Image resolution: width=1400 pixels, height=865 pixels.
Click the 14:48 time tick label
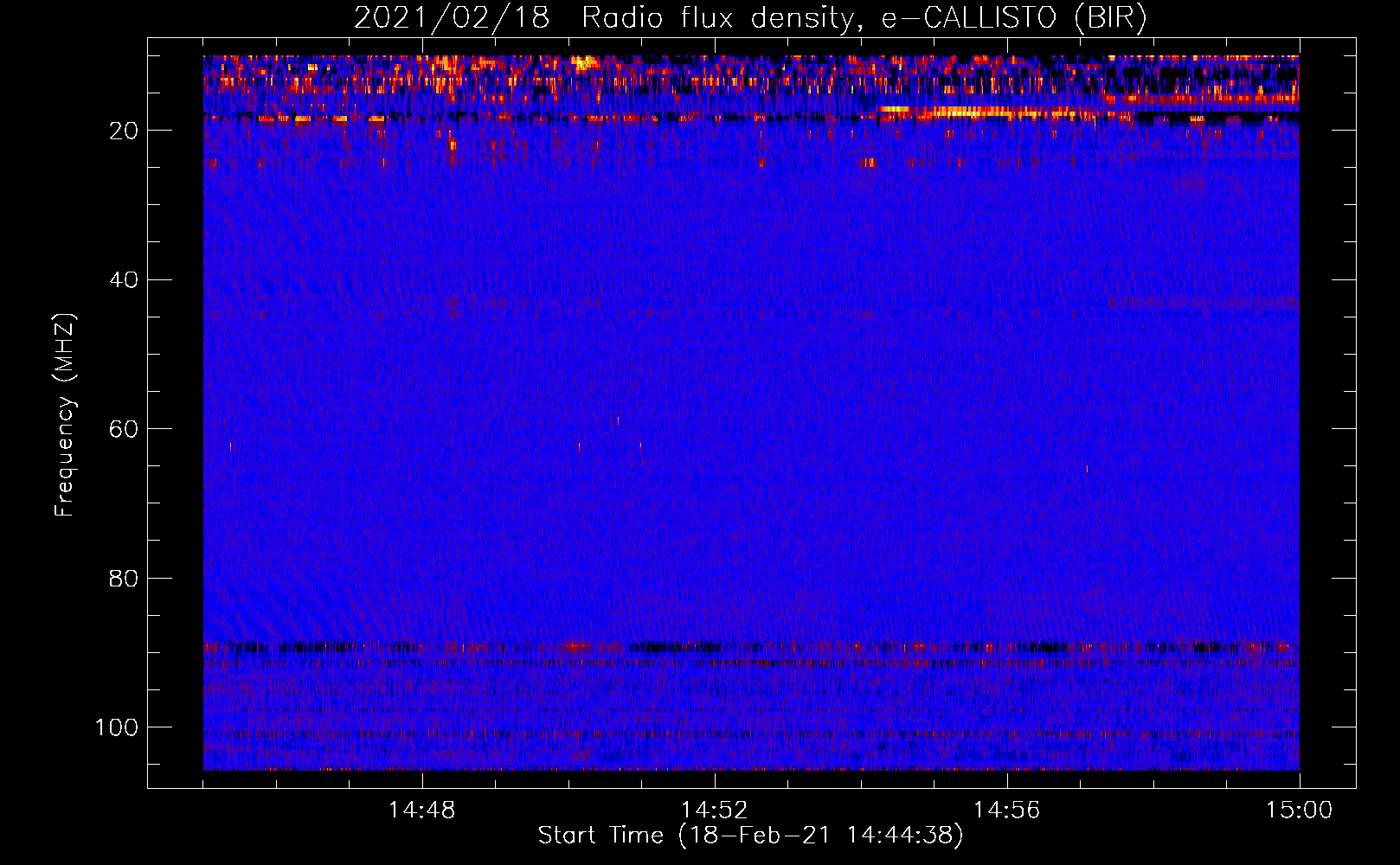pos(422,811)
